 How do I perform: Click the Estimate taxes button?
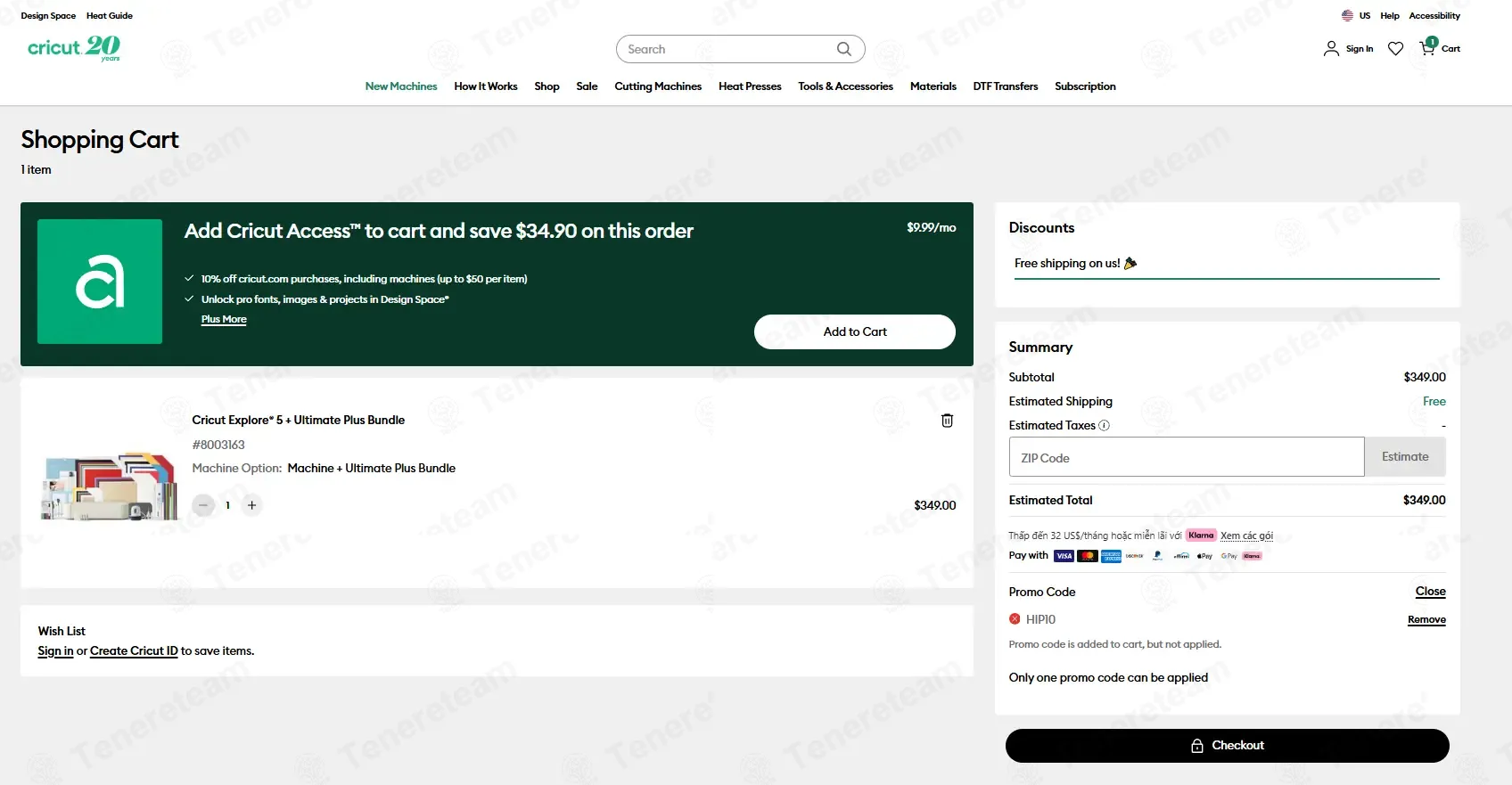coord(1405,456)
